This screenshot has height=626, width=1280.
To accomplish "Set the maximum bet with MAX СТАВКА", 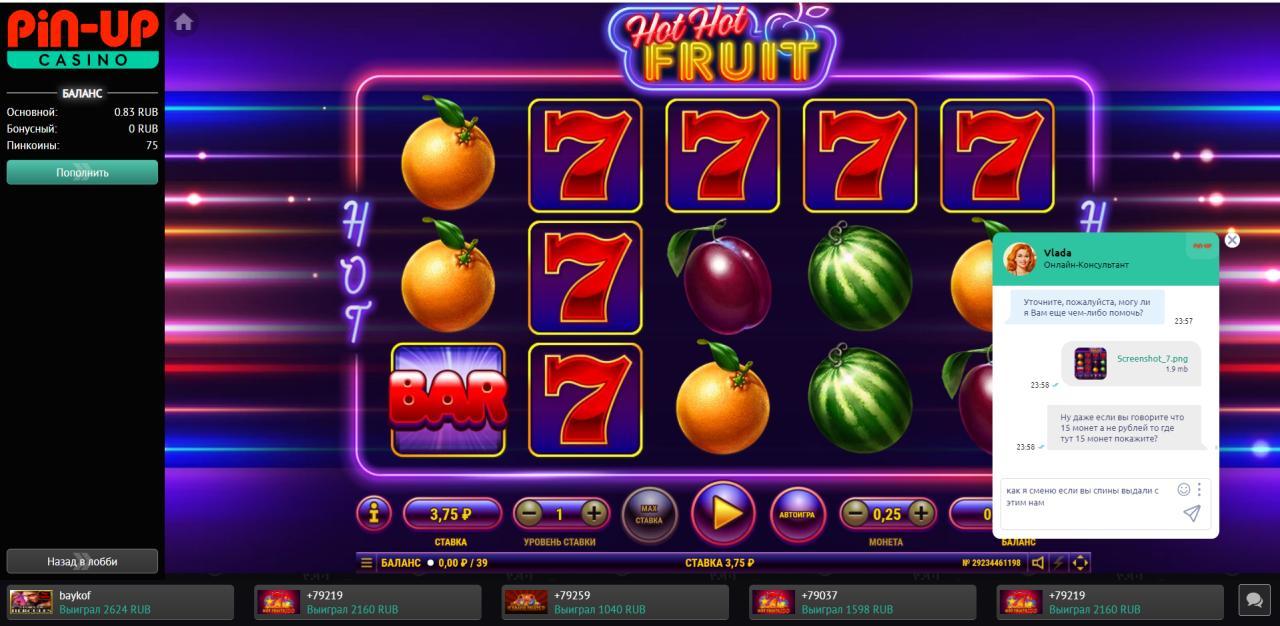I will [649, 515].
